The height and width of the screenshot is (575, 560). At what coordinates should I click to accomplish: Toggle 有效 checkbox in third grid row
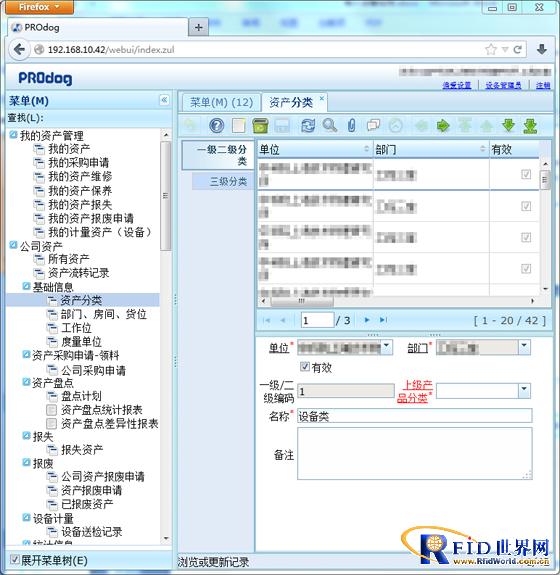(526, 237)
